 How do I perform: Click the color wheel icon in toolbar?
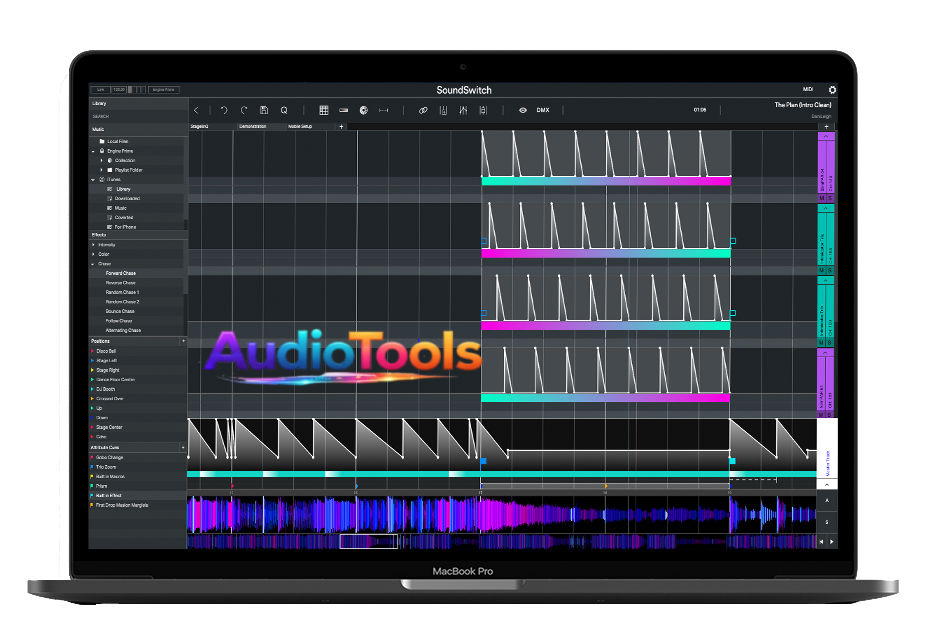[x=364, y=110]
